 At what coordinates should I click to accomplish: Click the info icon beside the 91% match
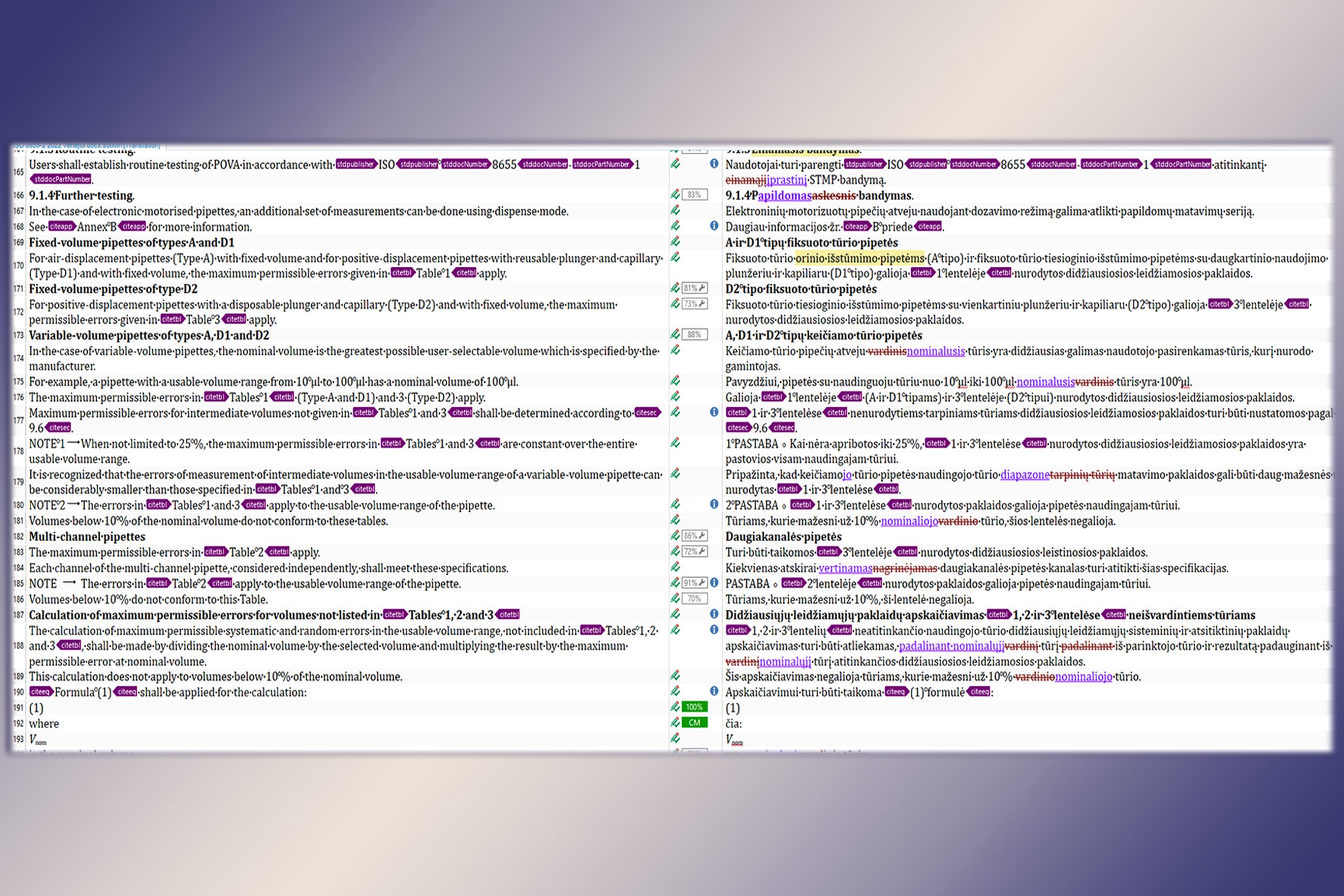(714, 583)
